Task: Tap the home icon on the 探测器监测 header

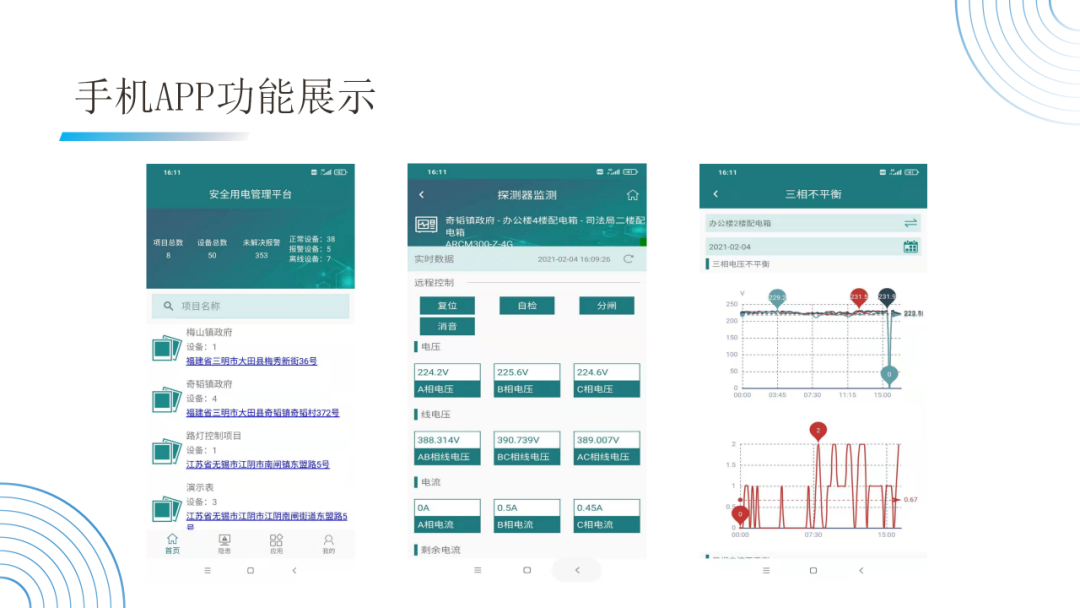Action: click(633, 195)
